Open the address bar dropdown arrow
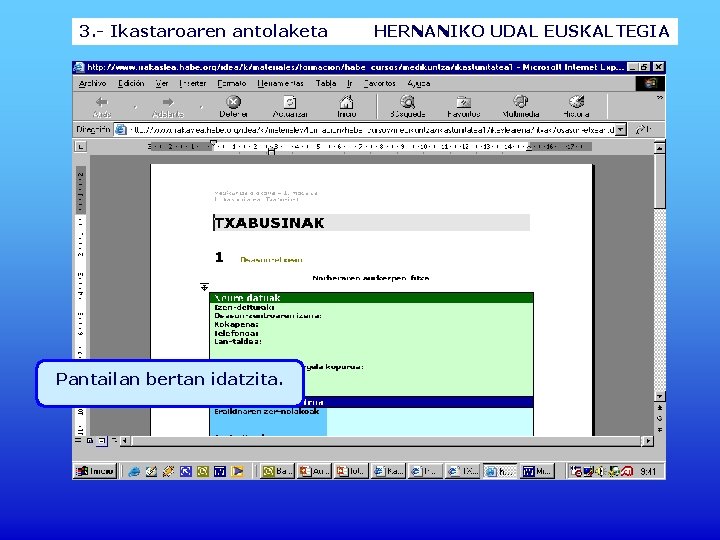This screenshot has height=540, width=720. tap(621, 129)
